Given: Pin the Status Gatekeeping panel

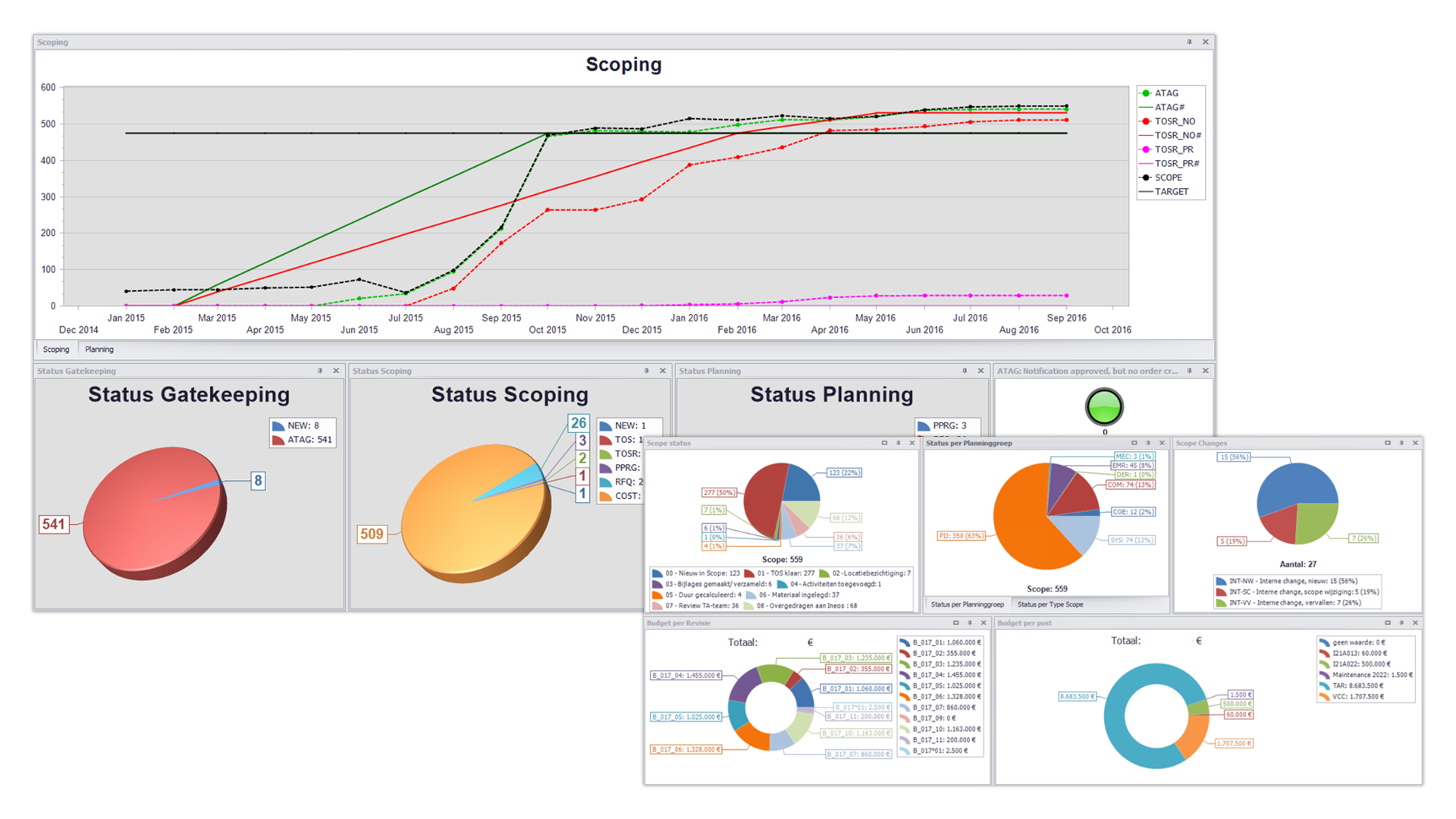Looking at the screenshot, I should click(x=320, y=371).
